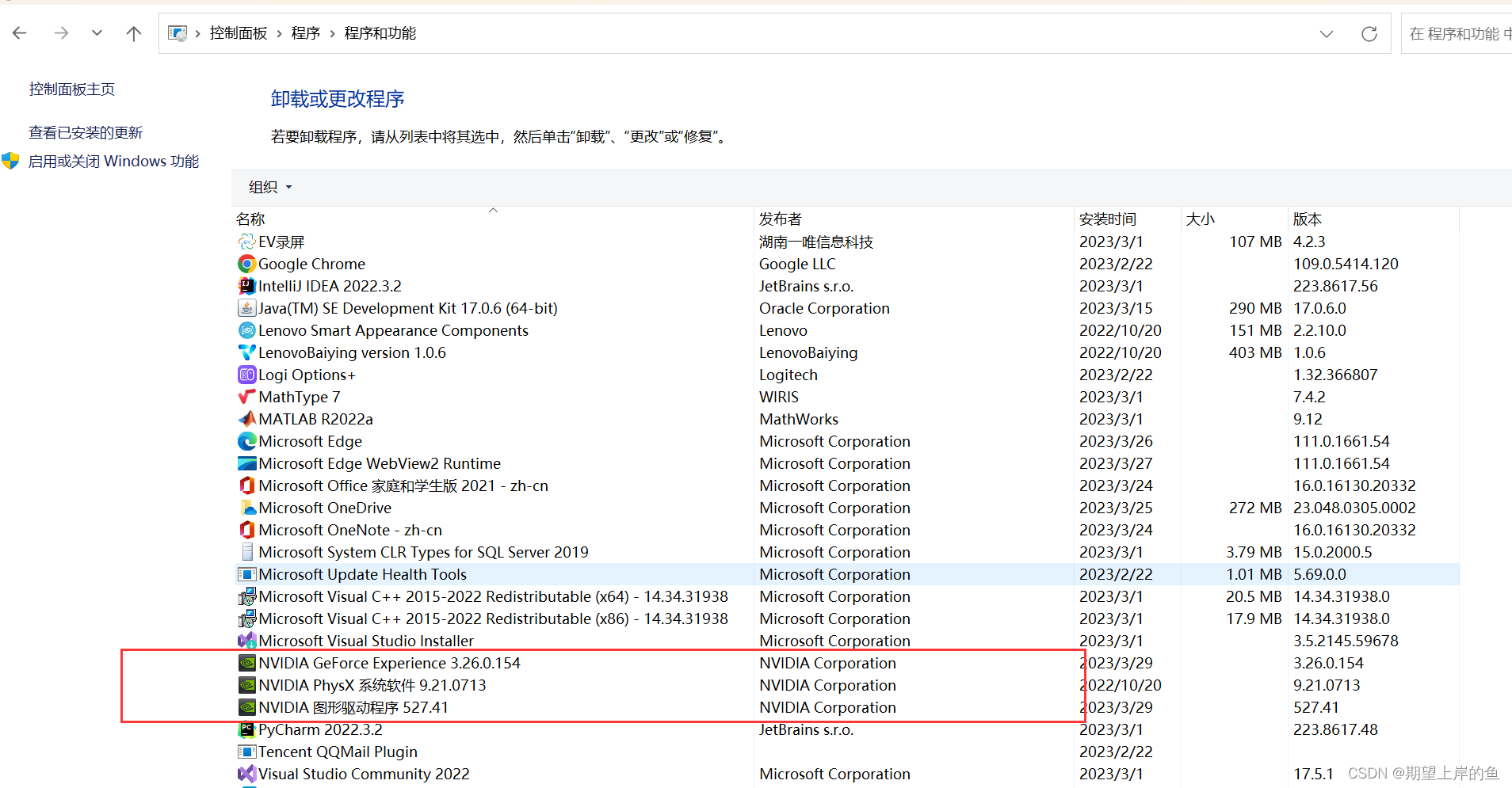
Task: Click version 23.048.0305.0002
Action: 1354,508
